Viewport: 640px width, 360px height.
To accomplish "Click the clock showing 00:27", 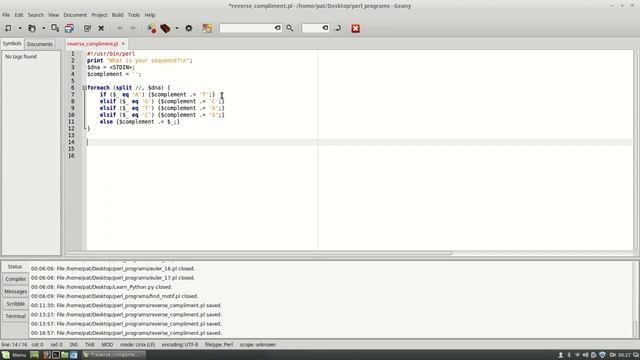I will 624,355.
